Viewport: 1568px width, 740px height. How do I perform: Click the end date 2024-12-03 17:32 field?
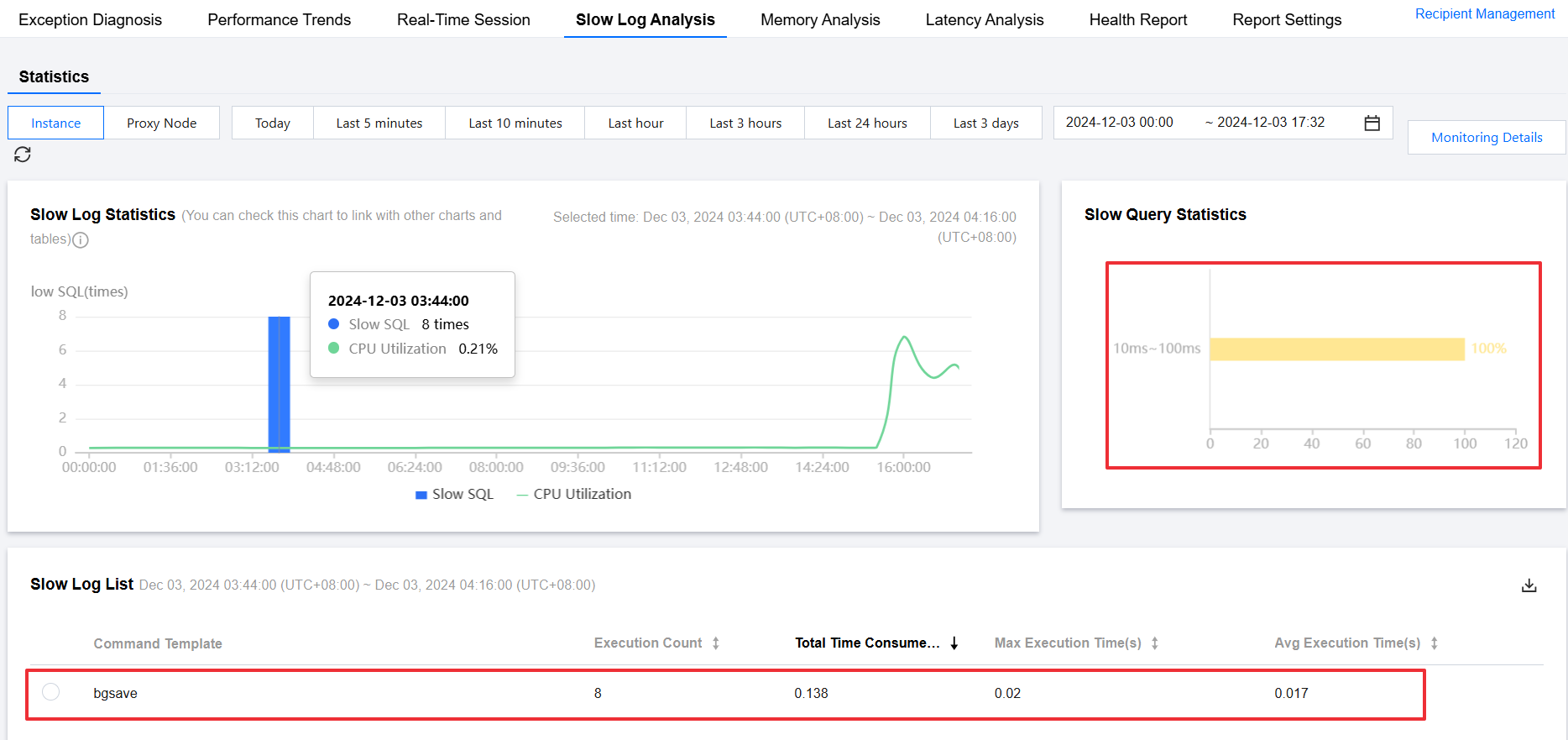pyautogui.click(x=1271, y=123)
